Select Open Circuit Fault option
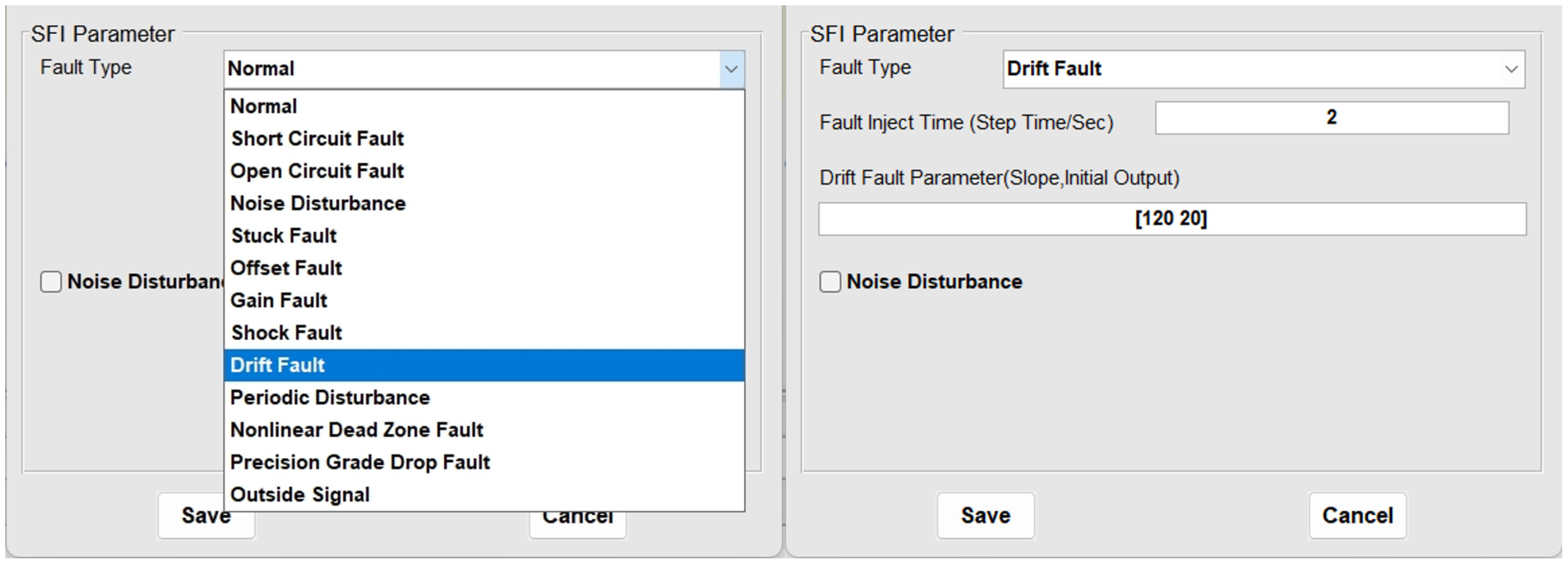This screenshot has width=1568, height=564. pyautogui.click(x=317, y=171)
